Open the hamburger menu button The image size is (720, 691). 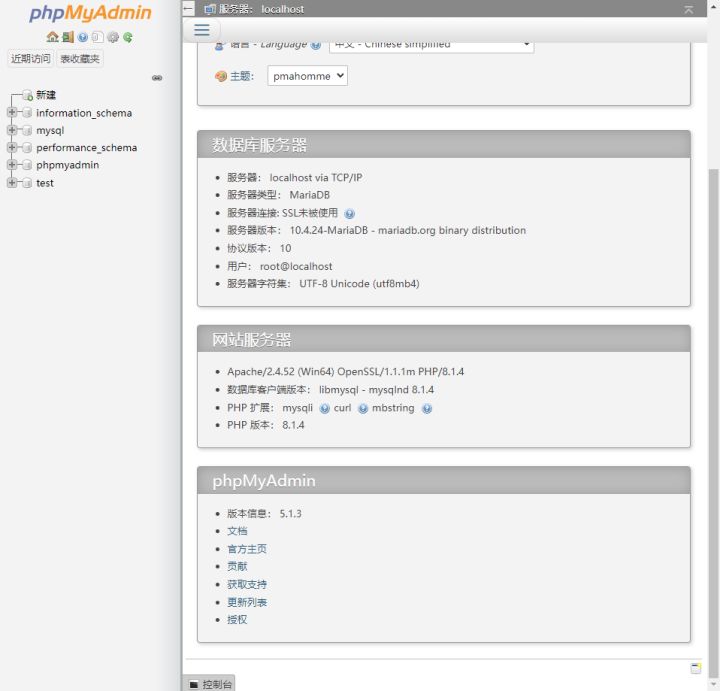pos(202,30)
